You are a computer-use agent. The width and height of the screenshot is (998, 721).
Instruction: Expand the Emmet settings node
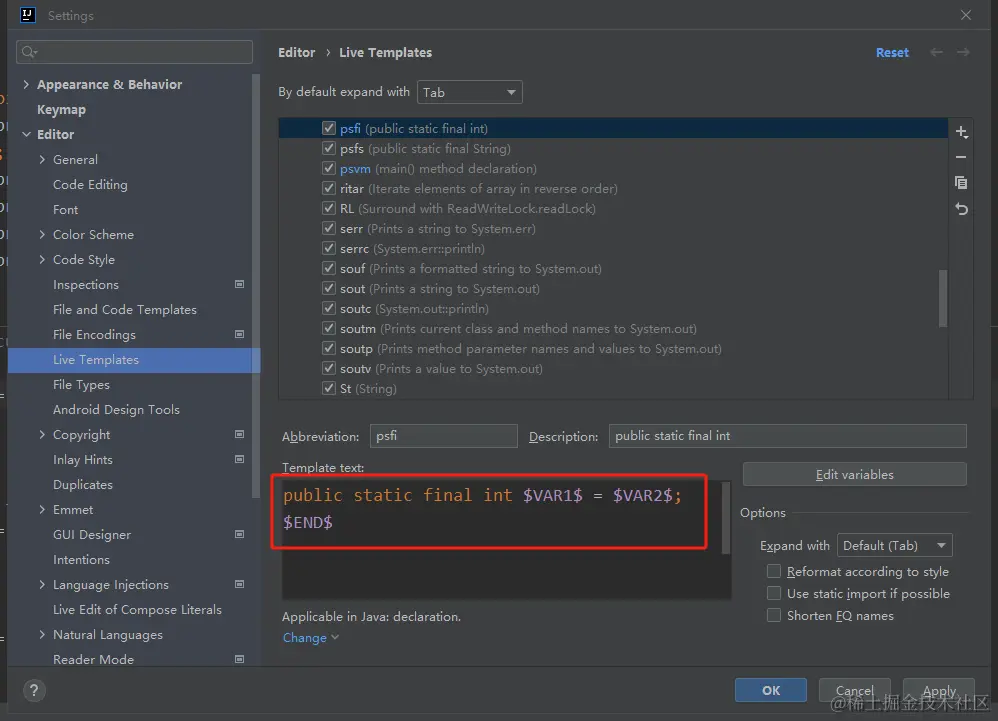42,509
